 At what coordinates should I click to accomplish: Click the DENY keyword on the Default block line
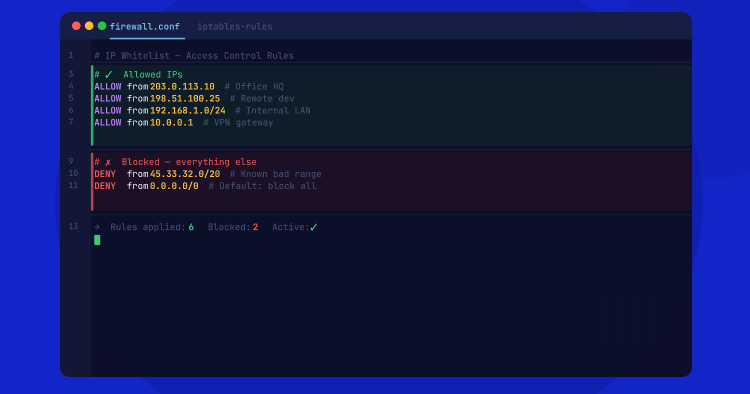tap(105, 186)
